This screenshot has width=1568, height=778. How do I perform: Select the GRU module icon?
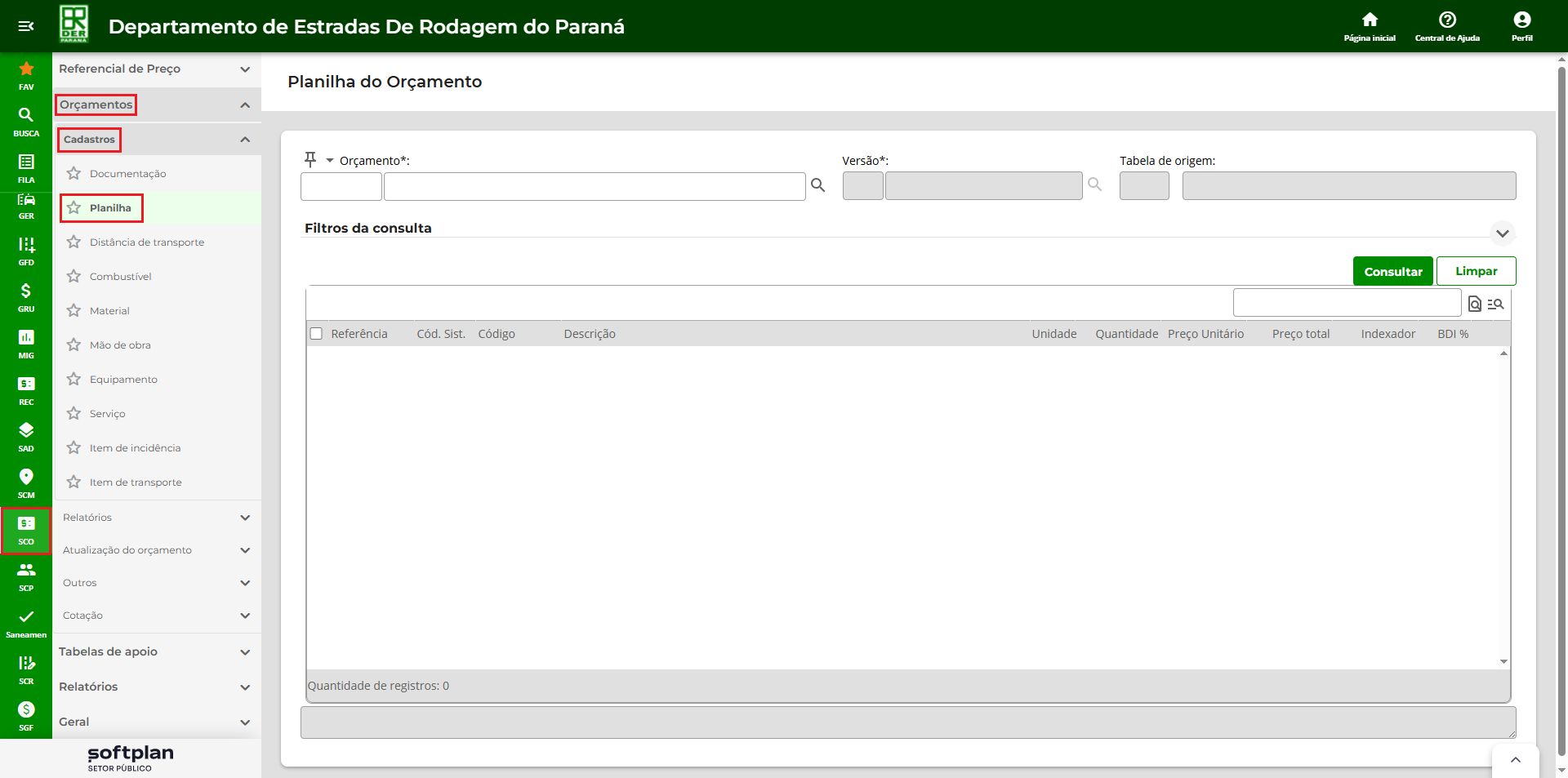click(x=26, y=296)
